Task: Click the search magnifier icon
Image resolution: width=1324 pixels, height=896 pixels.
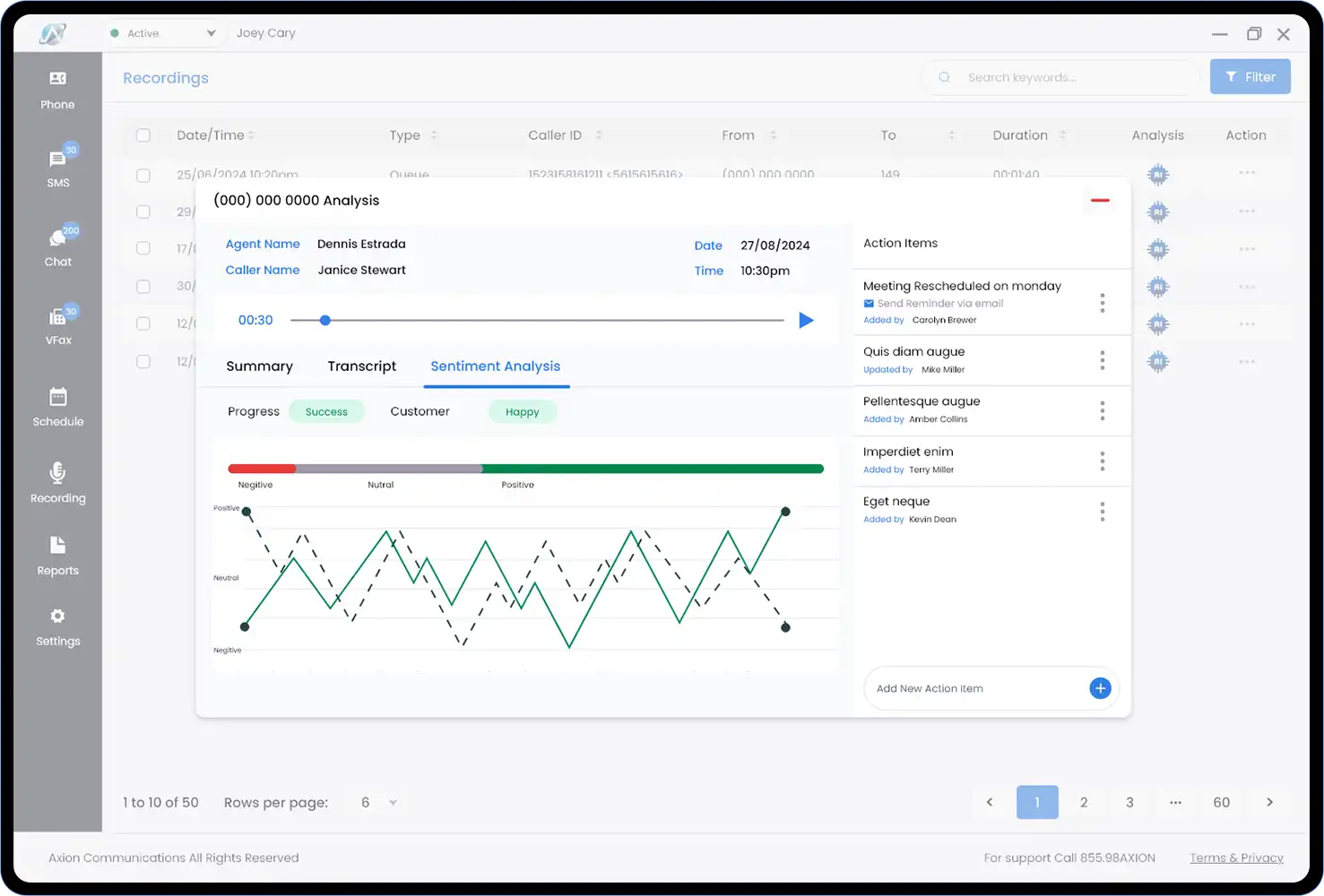Action: tap(944, 78)
